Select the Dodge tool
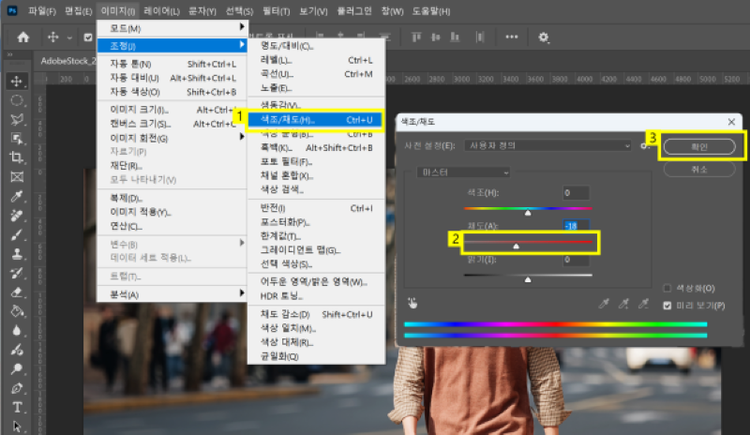Image resolution: width=750 pixels, height=435 pixels. coord(17,350)
